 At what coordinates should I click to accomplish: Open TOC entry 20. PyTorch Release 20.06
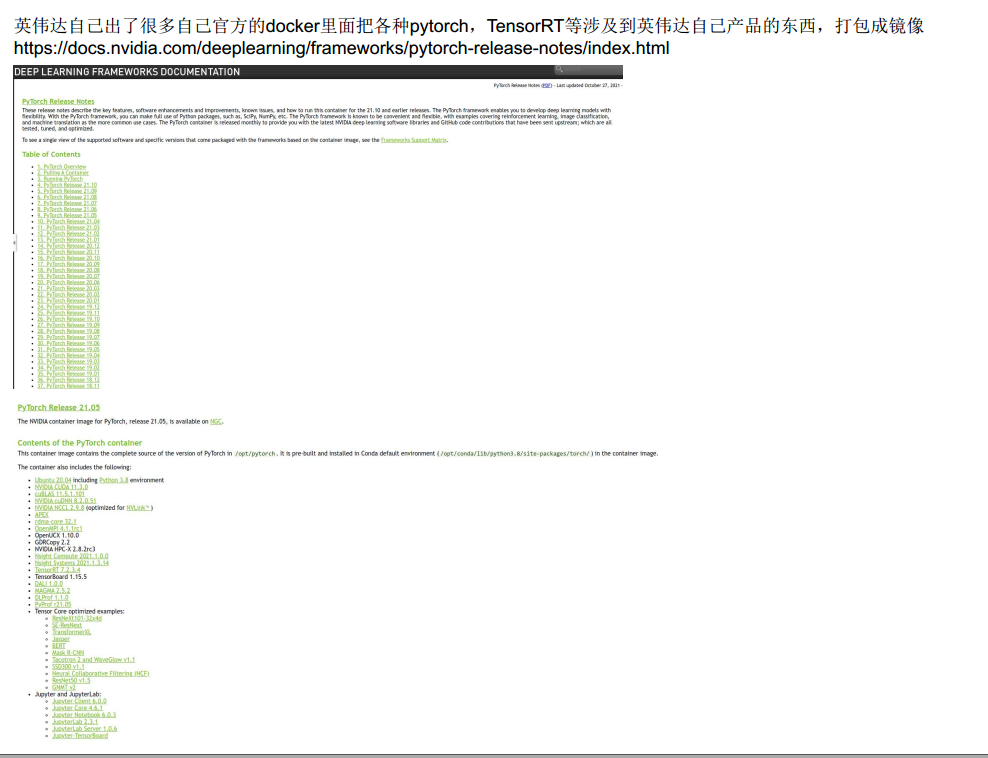pos(68,282)
